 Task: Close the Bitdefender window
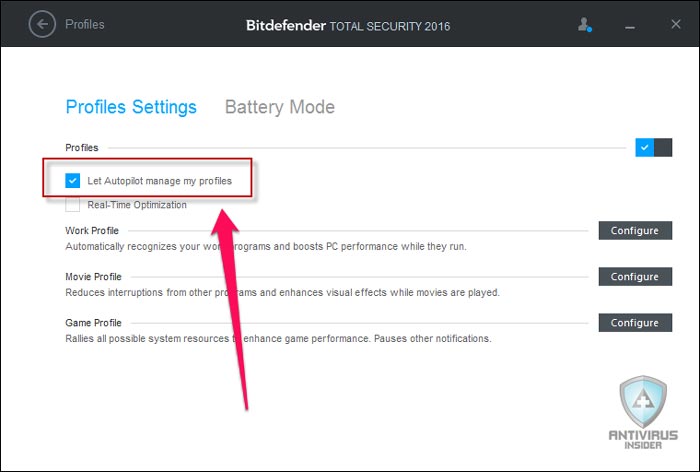[676, 24]
